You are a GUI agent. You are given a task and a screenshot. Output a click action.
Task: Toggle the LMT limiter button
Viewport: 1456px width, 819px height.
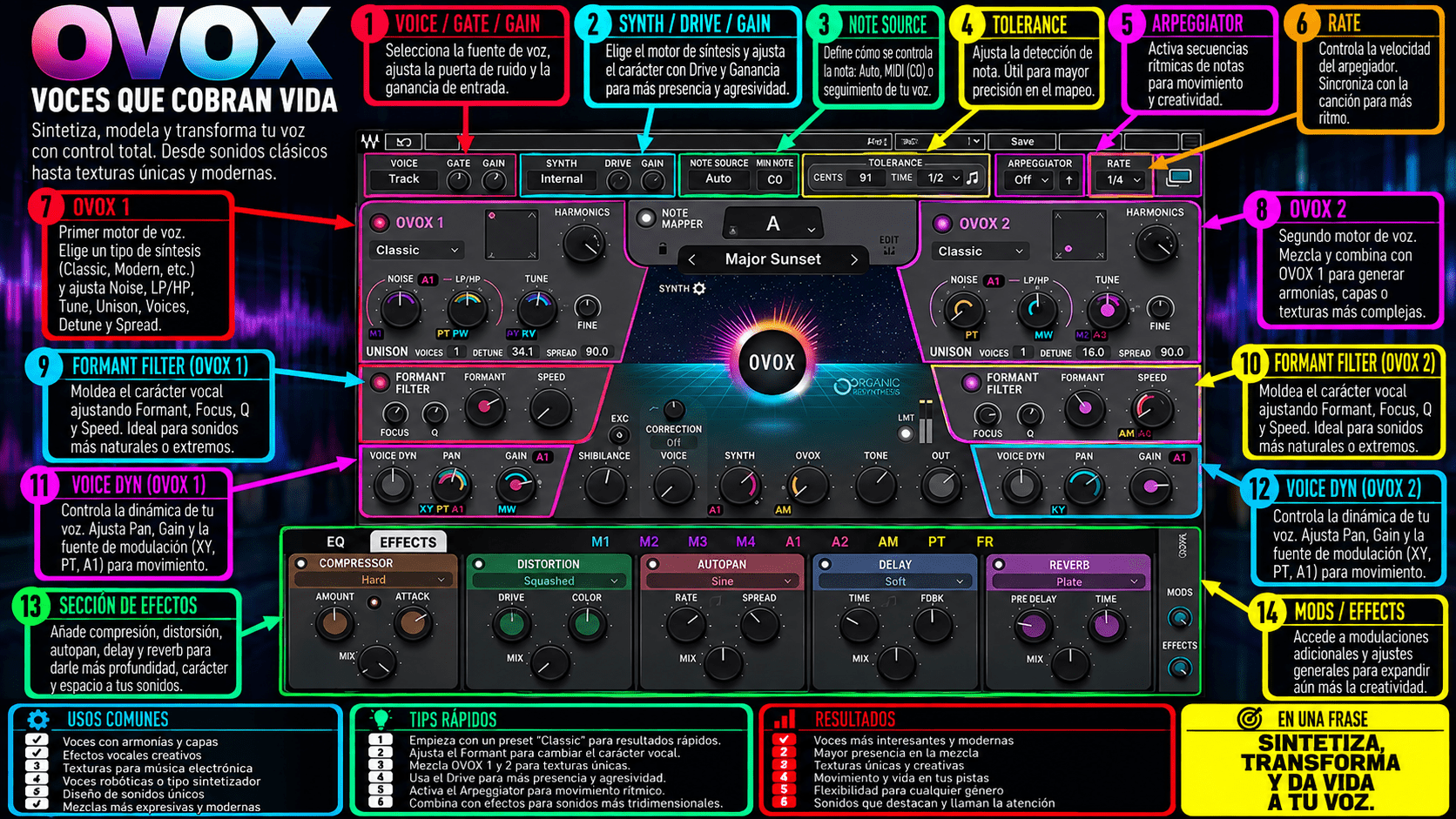click(906, 433)
